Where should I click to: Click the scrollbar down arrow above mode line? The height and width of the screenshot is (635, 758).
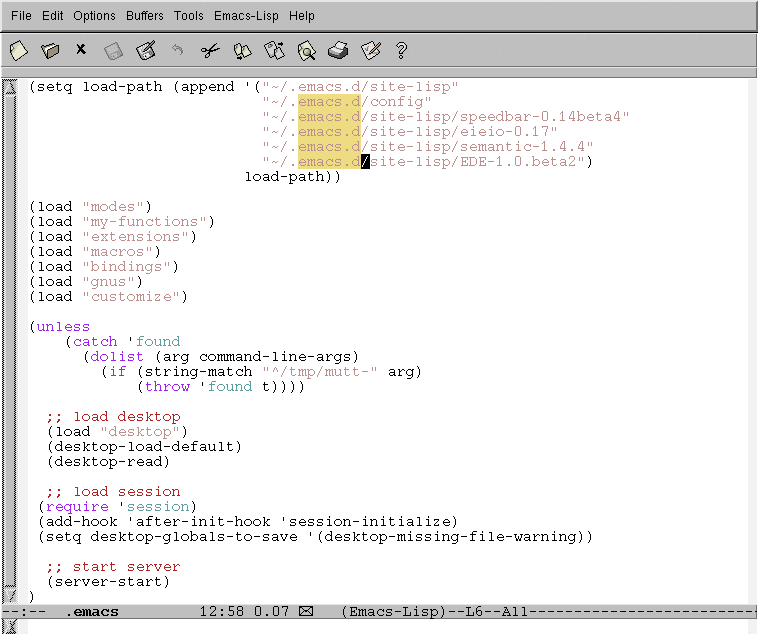pos(10,595)
